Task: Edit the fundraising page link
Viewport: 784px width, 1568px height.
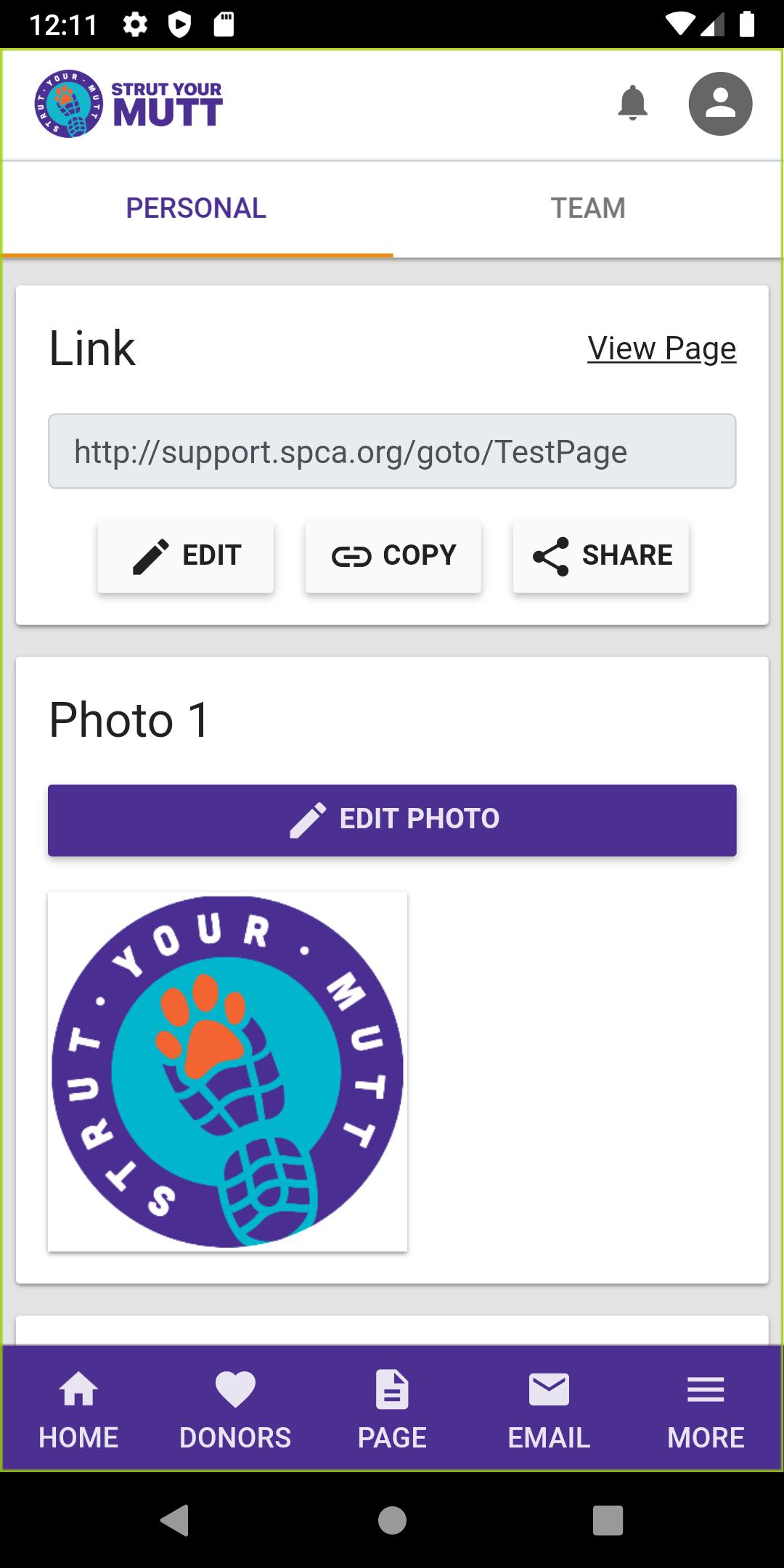Action: coord(186,556)
